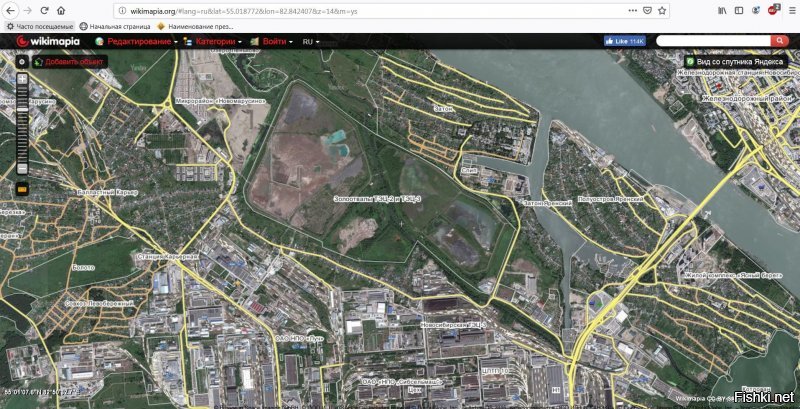This screenshot has width=800, height=409.
Task: Select 'Микрорайон «Новомарусино»' map label
Action: click(220, 101)
